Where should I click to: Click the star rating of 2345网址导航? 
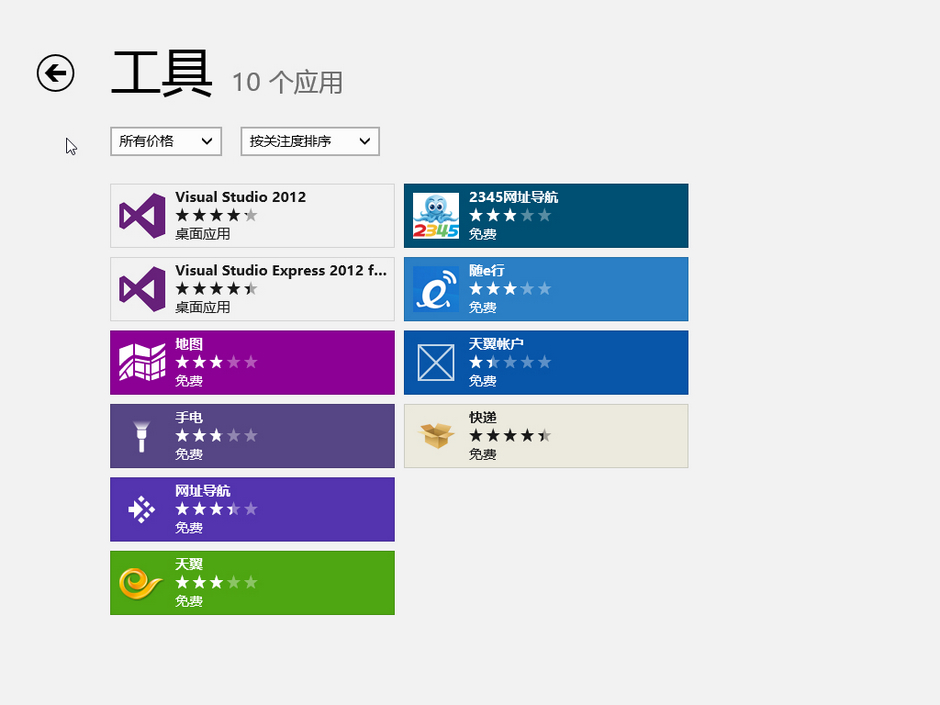click(510, 215)
